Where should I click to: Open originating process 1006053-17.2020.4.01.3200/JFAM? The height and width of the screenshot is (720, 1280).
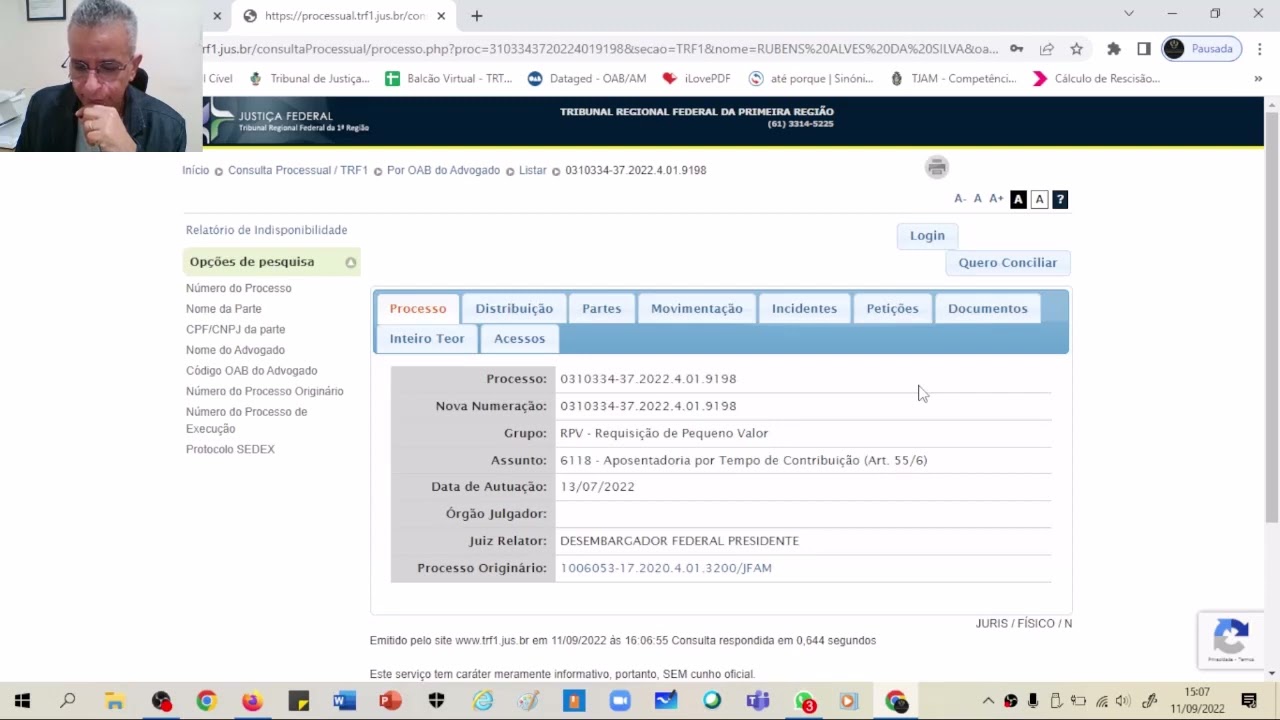click(666, 568)
